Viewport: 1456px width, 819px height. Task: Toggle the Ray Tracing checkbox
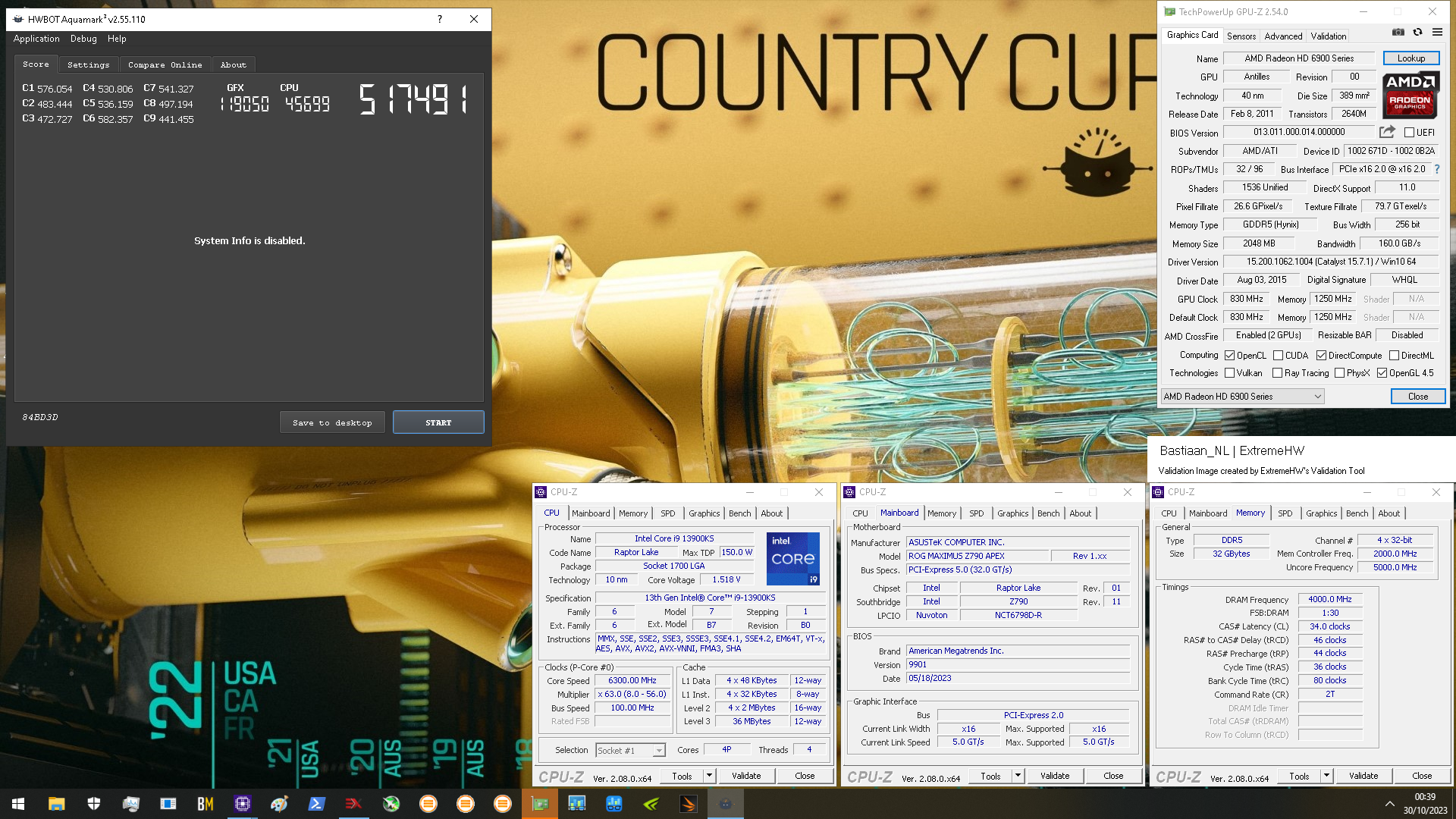point(1278,373)
